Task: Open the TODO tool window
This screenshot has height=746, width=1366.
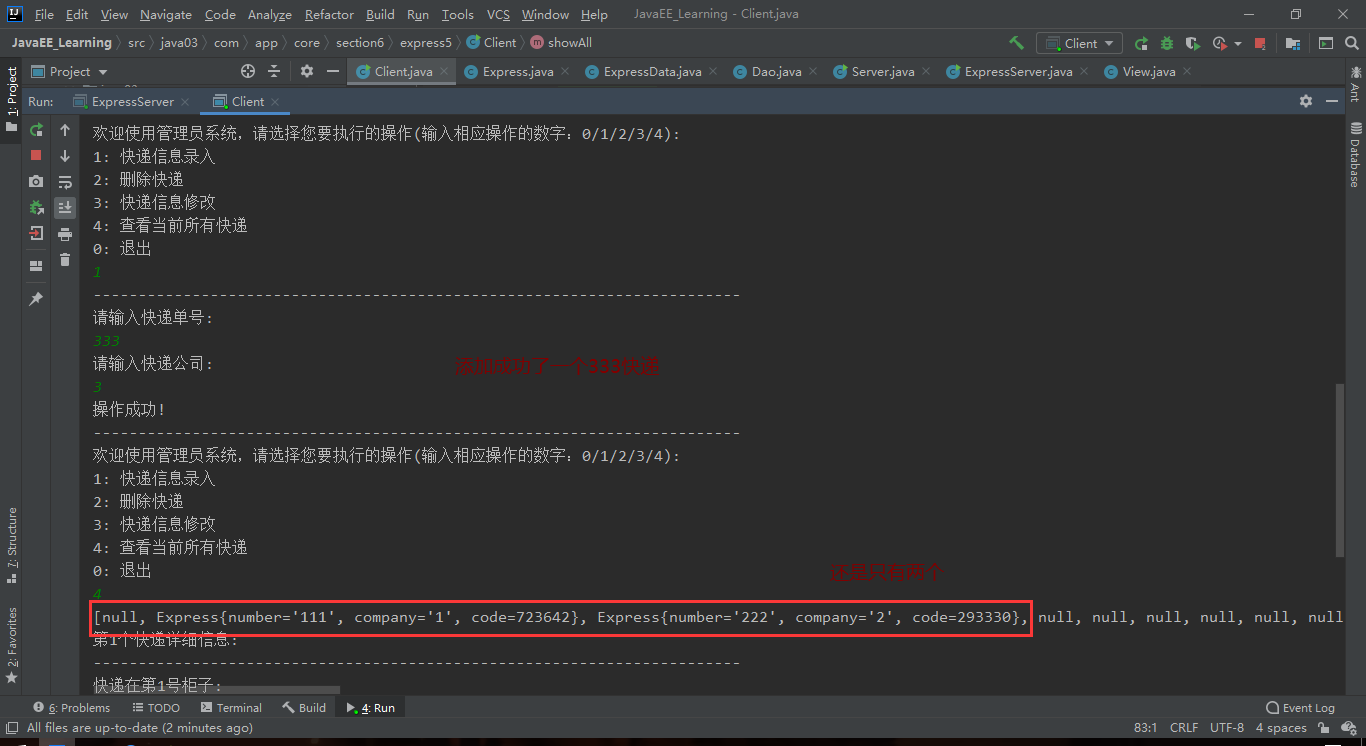Action: (x=156, y=707)
